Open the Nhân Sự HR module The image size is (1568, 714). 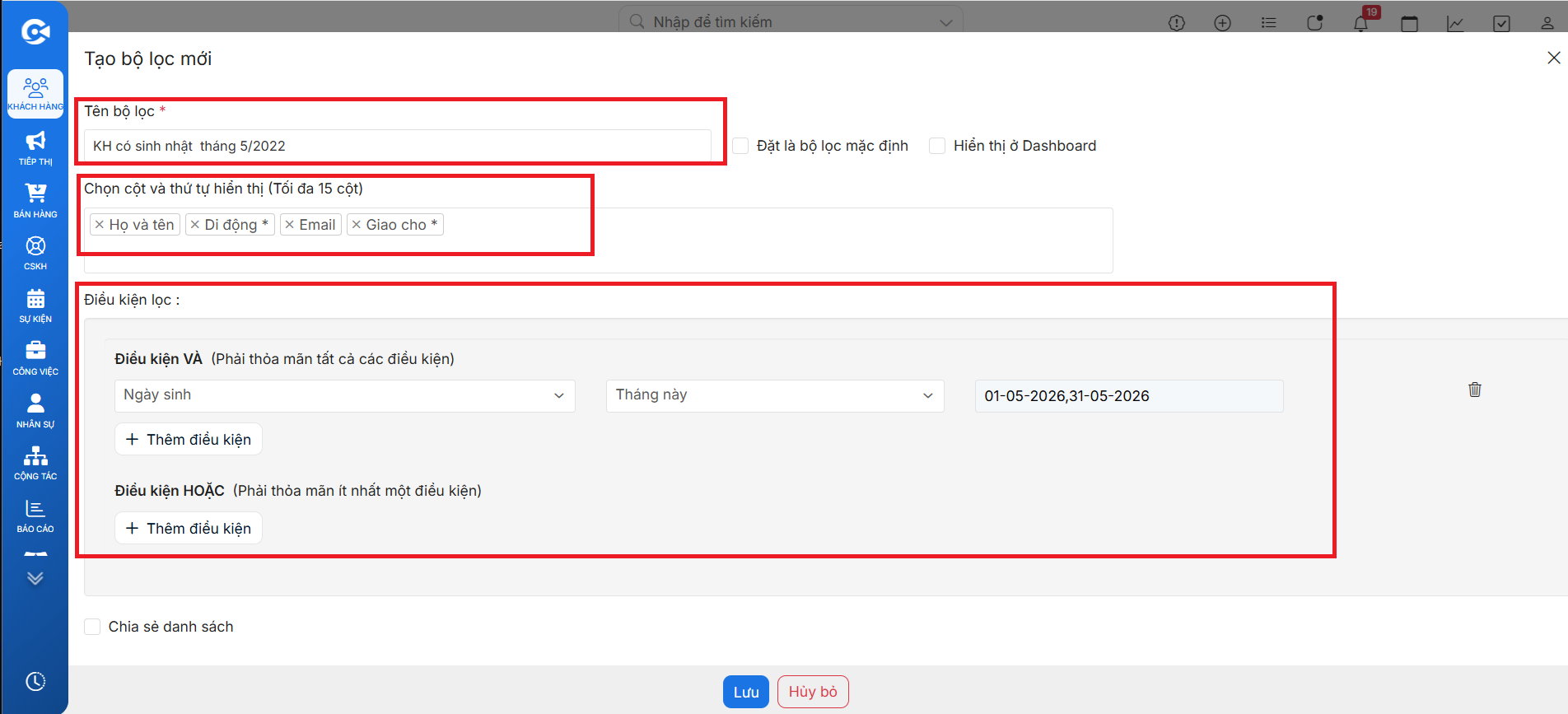(35, 411)
